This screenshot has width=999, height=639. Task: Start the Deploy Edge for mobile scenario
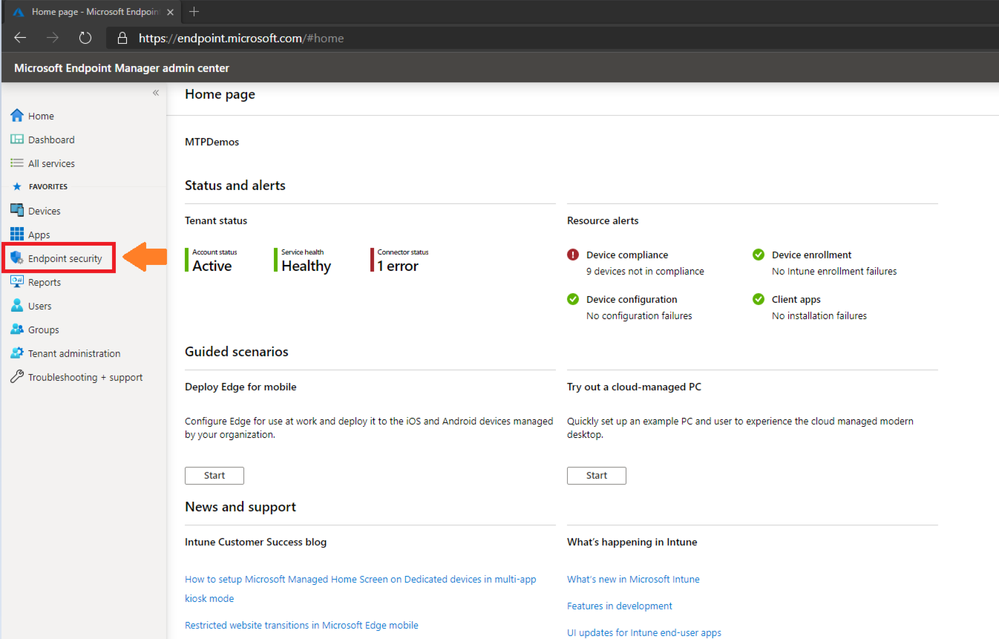(x=214, y=475)
